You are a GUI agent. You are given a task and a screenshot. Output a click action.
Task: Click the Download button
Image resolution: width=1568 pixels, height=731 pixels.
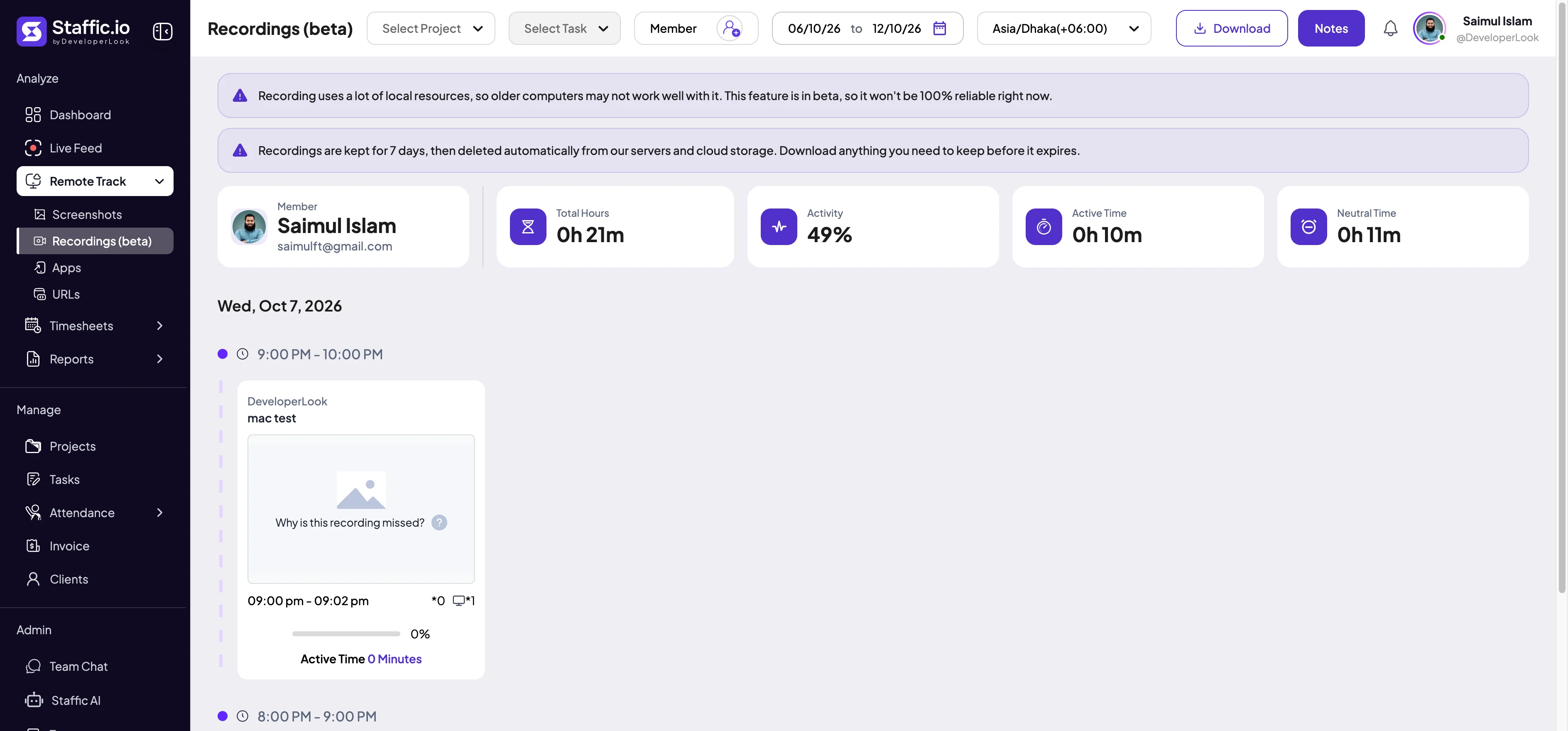1231,28
